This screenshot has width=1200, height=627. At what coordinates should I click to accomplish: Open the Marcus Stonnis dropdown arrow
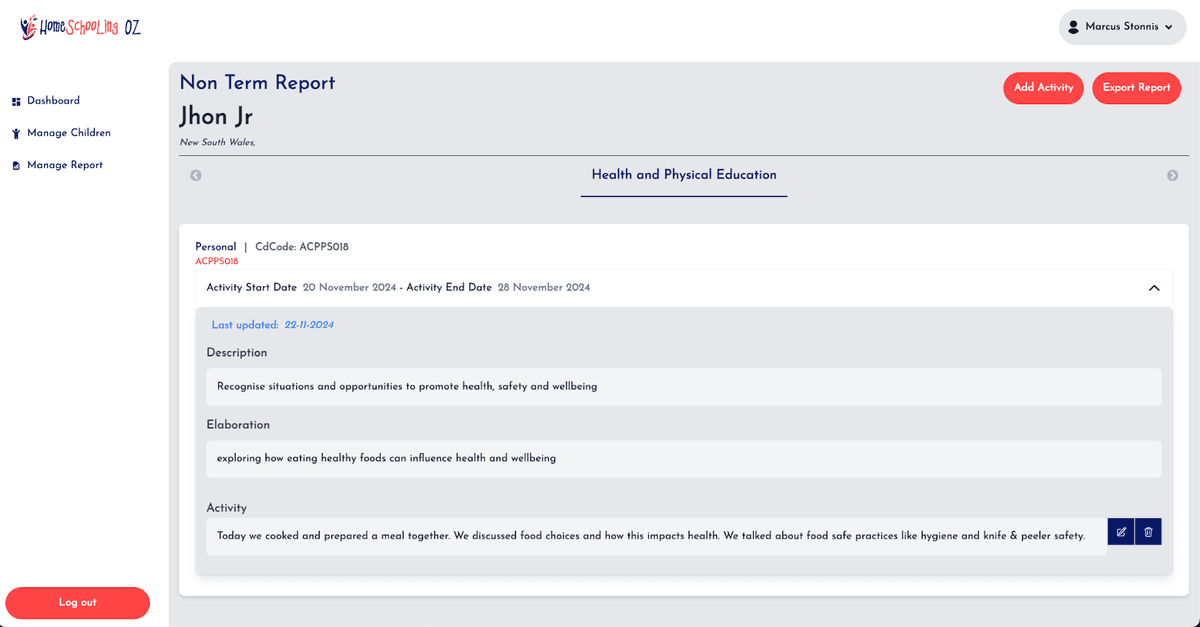click(x=1168, y=27)
